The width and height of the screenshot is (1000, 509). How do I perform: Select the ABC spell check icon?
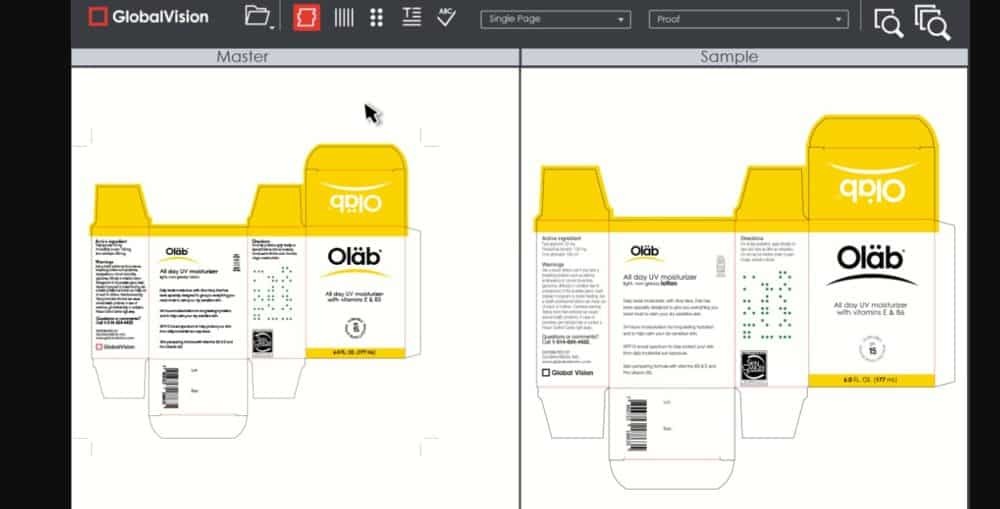[446, 17]
